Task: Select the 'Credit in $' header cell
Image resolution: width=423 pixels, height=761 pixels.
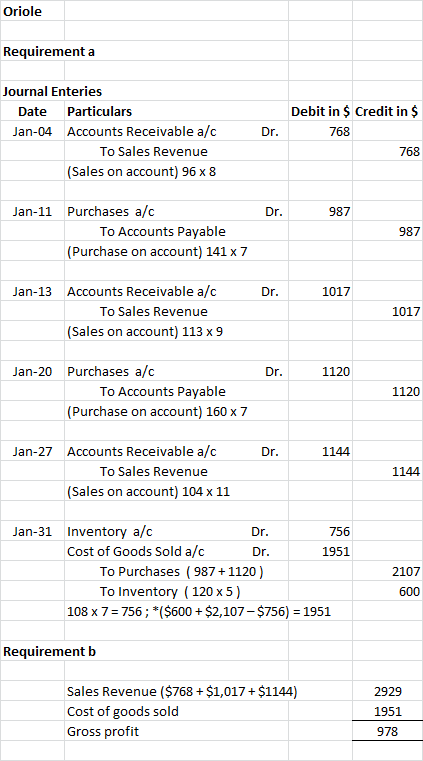Action: (x=387, y=111)
